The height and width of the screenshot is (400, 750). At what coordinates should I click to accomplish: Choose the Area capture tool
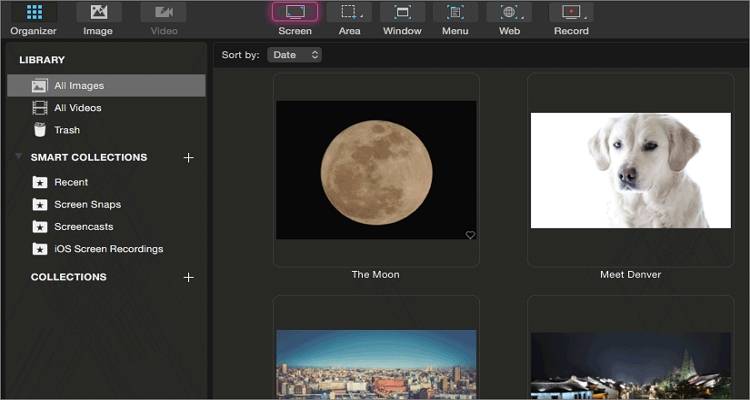coord(349,12)
